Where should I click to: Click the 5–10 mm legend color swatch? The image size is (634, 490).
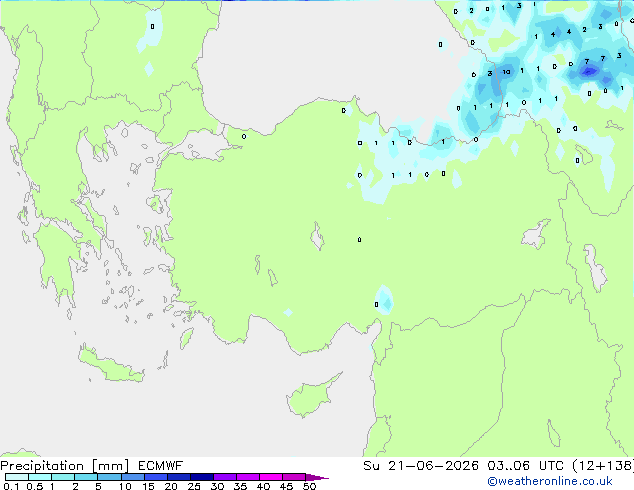point(109,477)
